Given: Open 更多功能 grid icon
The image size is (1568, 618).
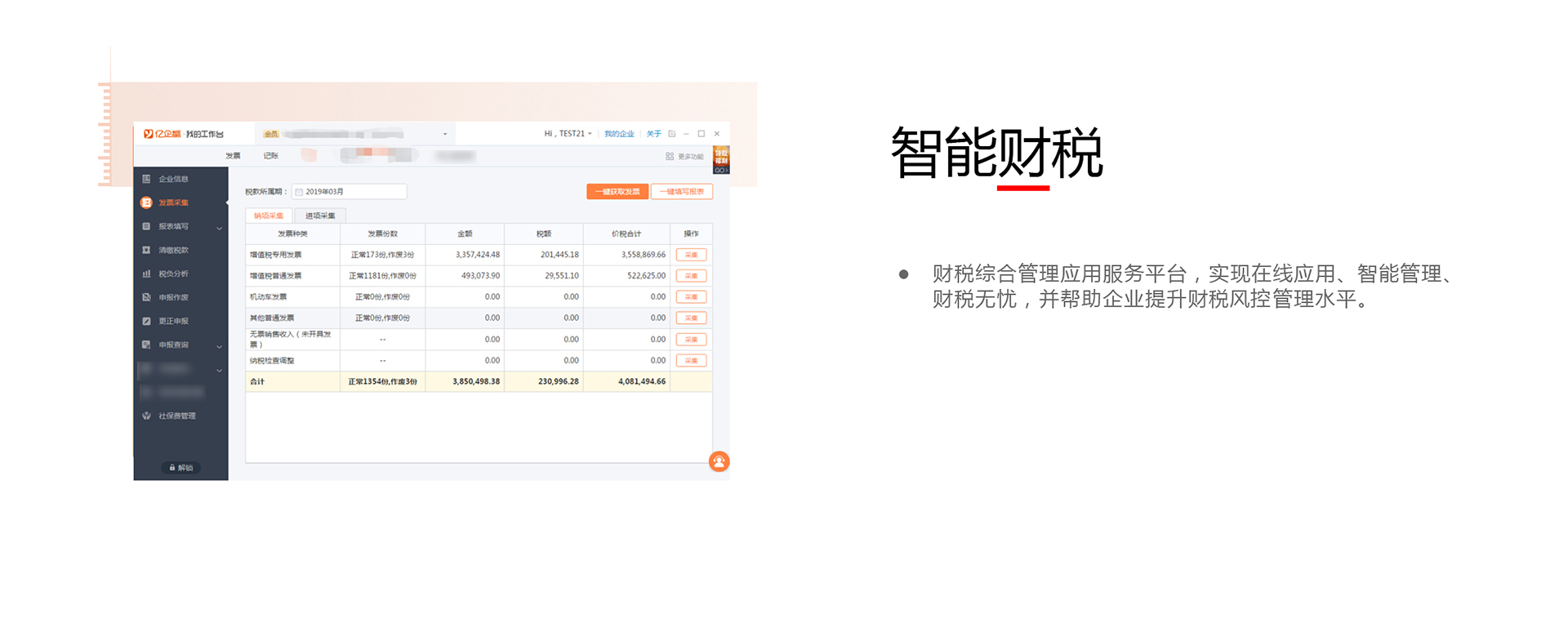Looking at the screenshot, I should 670,156.
